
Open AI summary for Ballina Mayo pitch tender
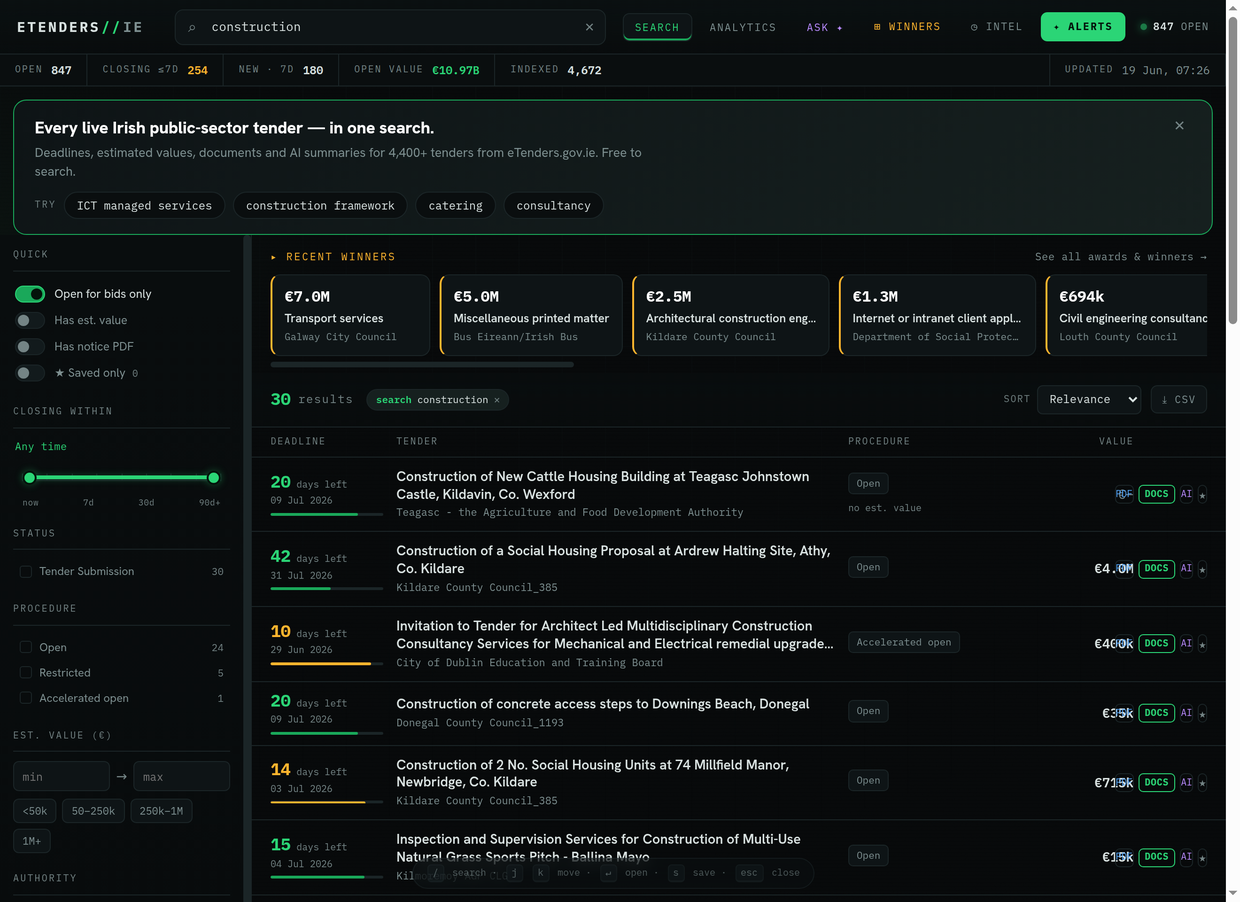pos(1186,857)
